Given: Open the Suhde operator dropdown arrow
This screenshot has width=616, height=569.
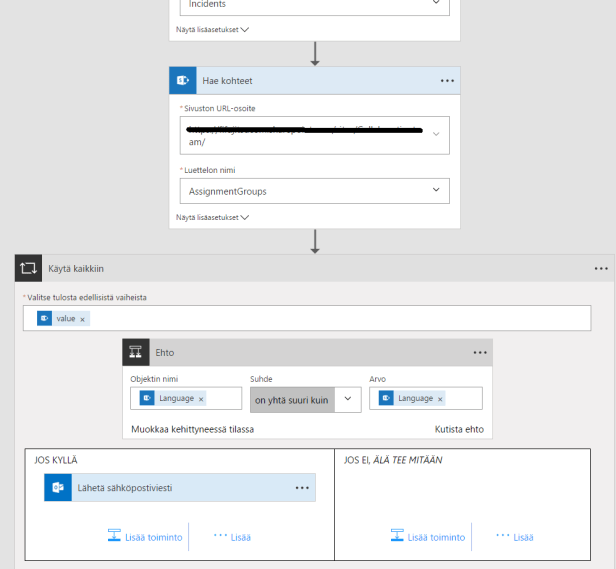Looking at the screenshot, I should tap(348, 398).
